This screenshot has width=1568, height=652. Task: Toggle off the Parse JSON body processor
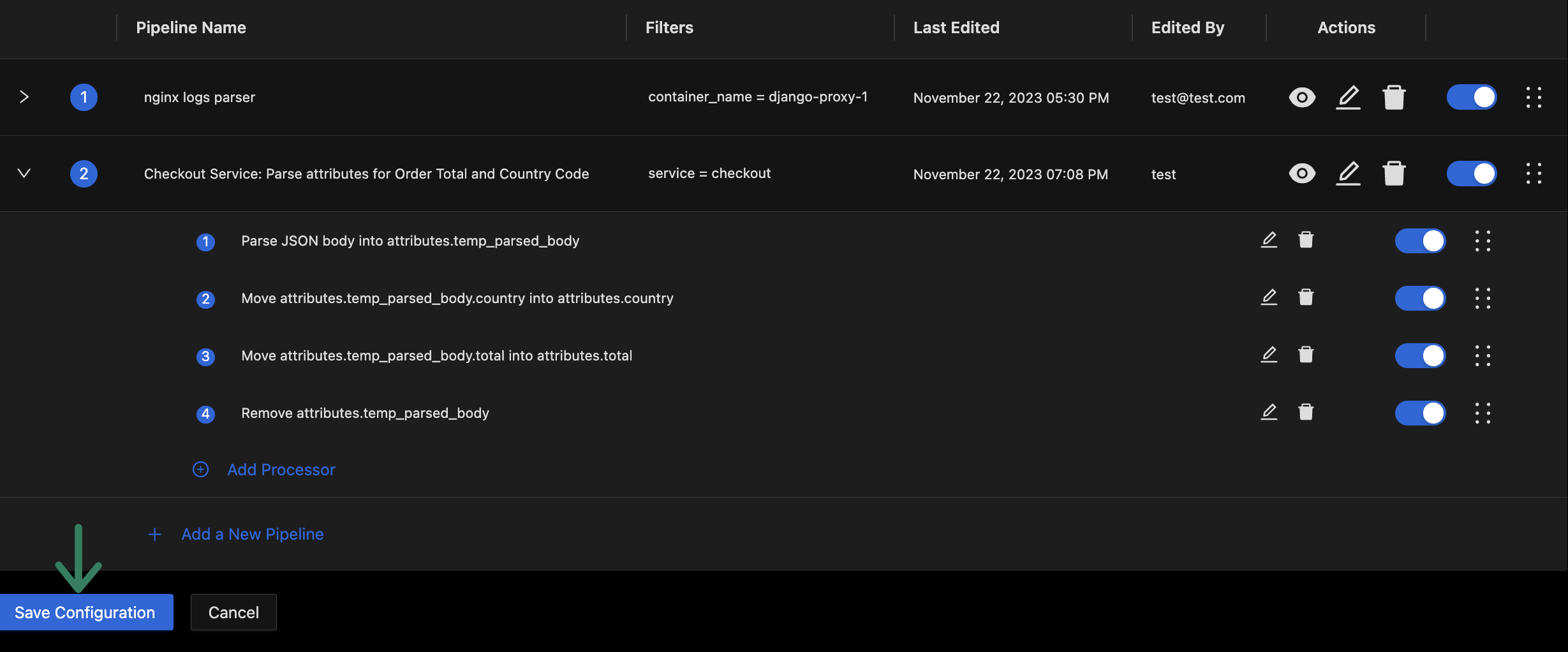click(x=1420, y=241)
